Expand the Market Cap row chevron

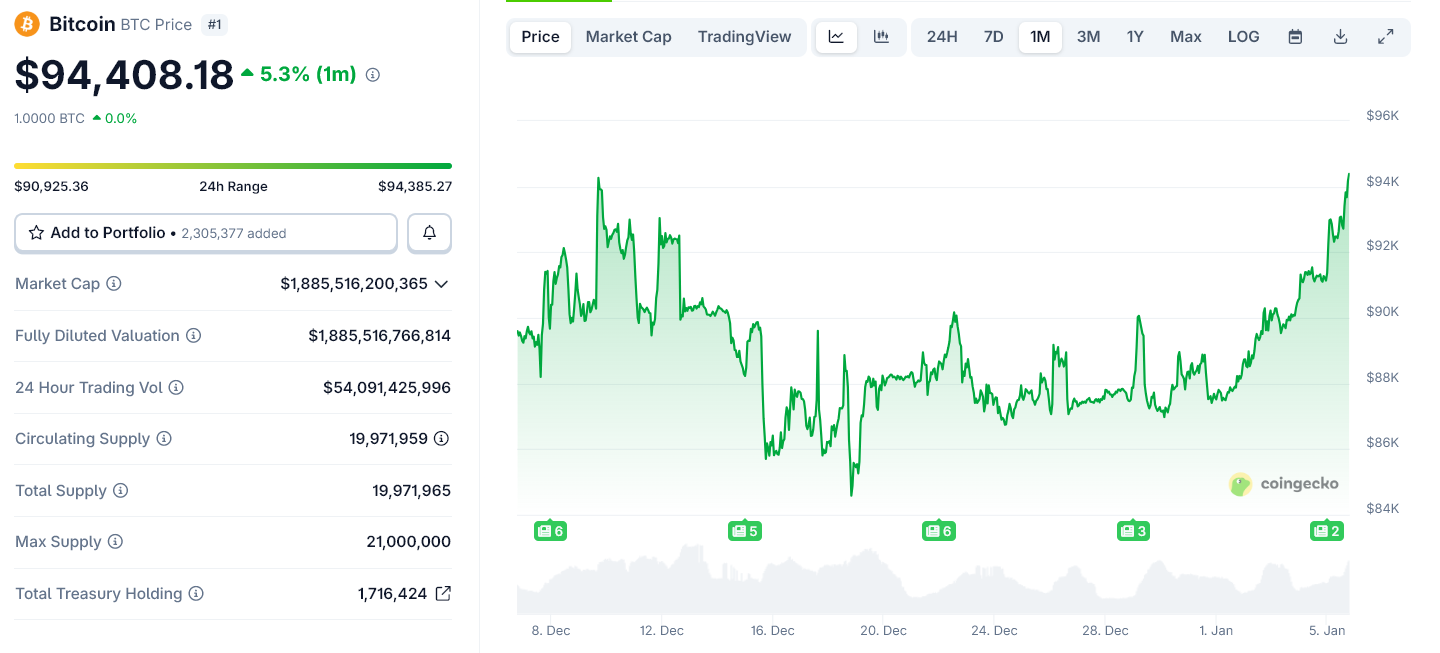click(x=440, y=284)
